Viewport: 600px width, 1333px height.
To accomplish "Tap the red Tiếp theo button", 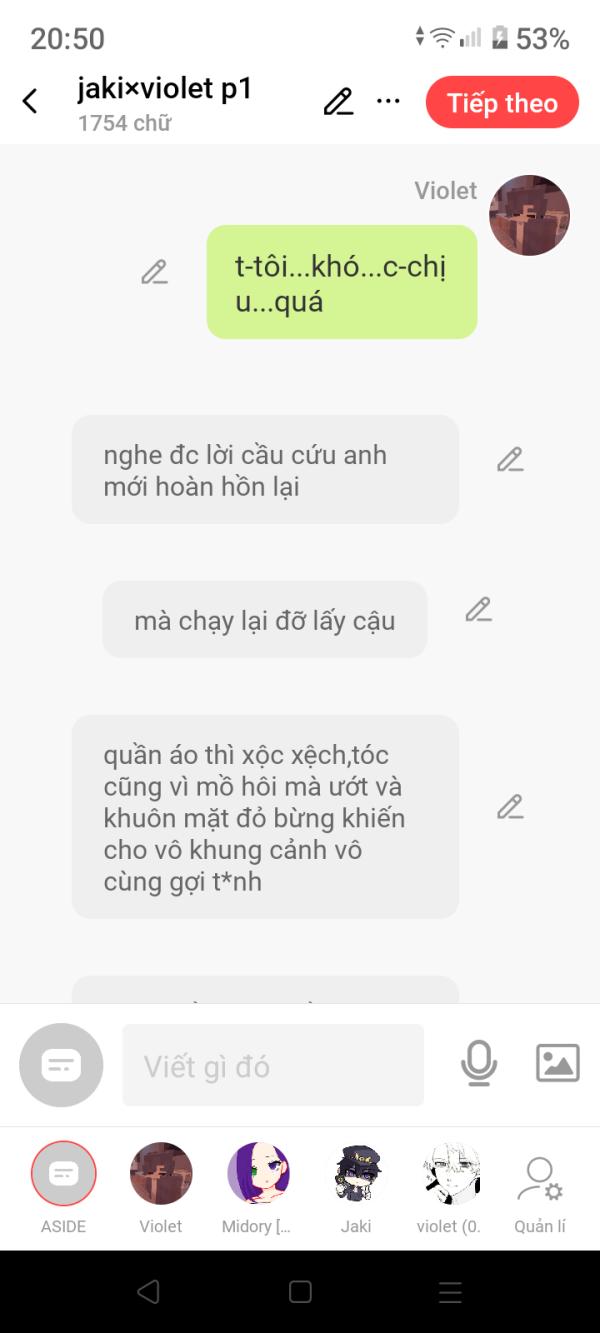I will (502, 103).
